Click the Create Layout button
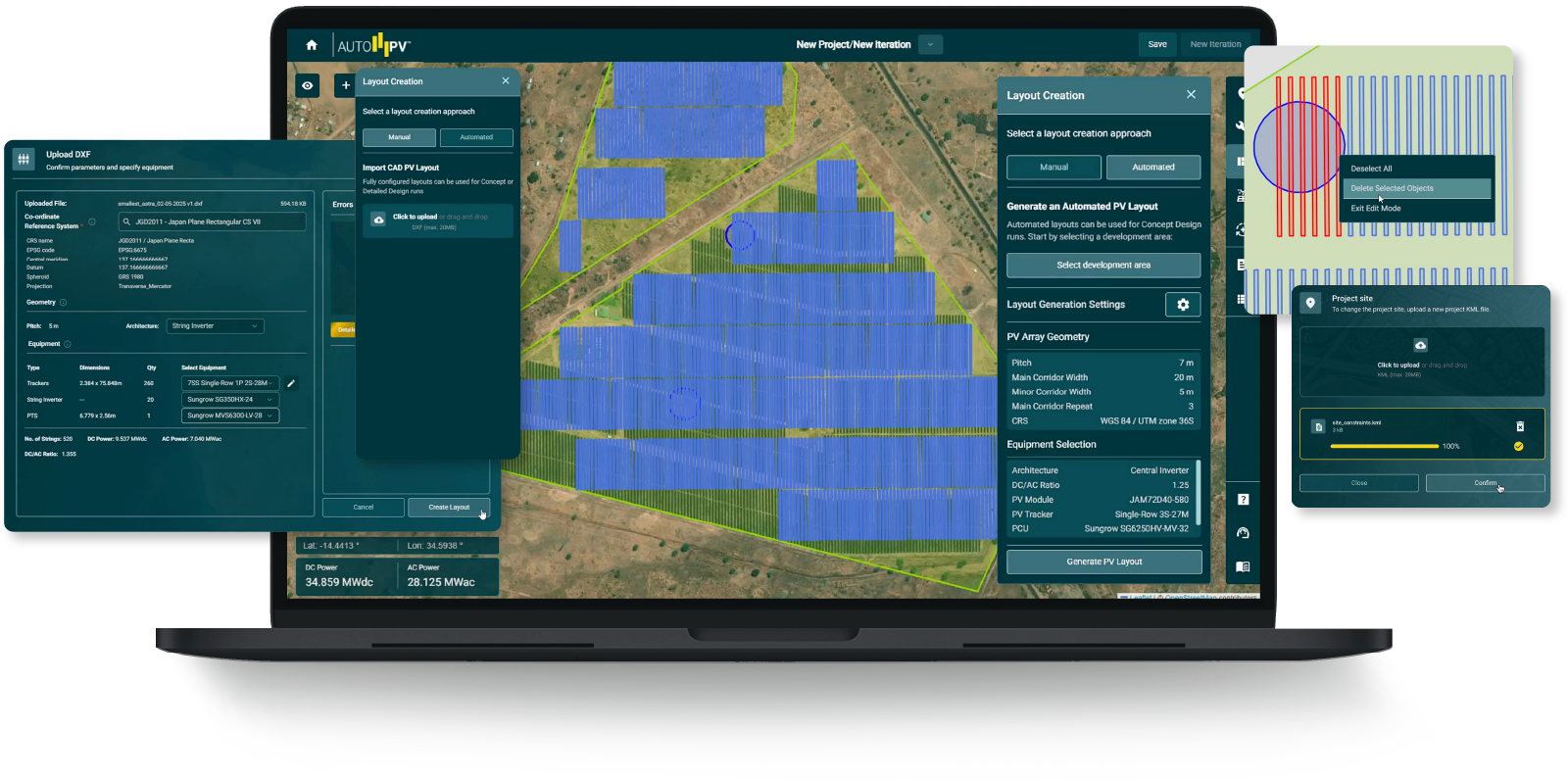This screenshot has width=1568, height=783. 449,507
